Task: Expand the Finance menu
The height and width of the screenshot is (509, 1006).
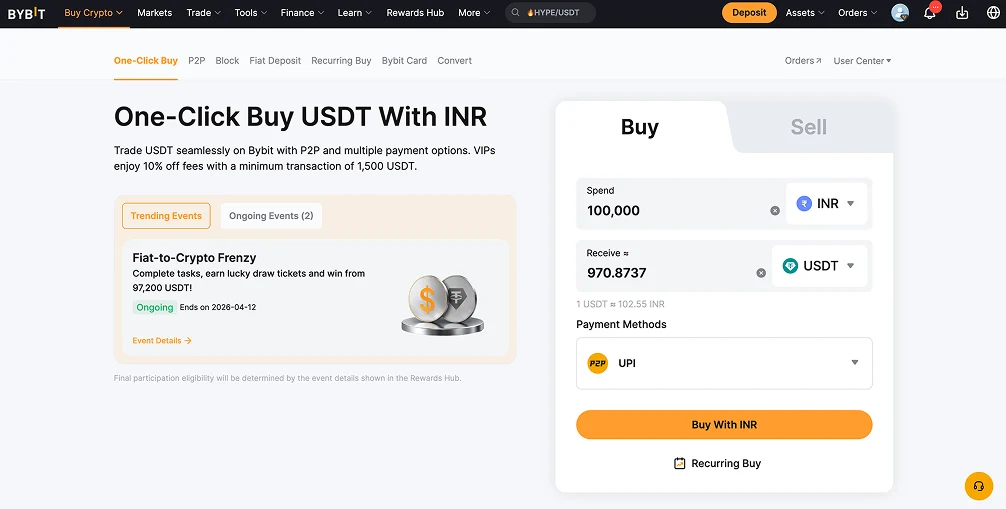Action: coord(302,13)
